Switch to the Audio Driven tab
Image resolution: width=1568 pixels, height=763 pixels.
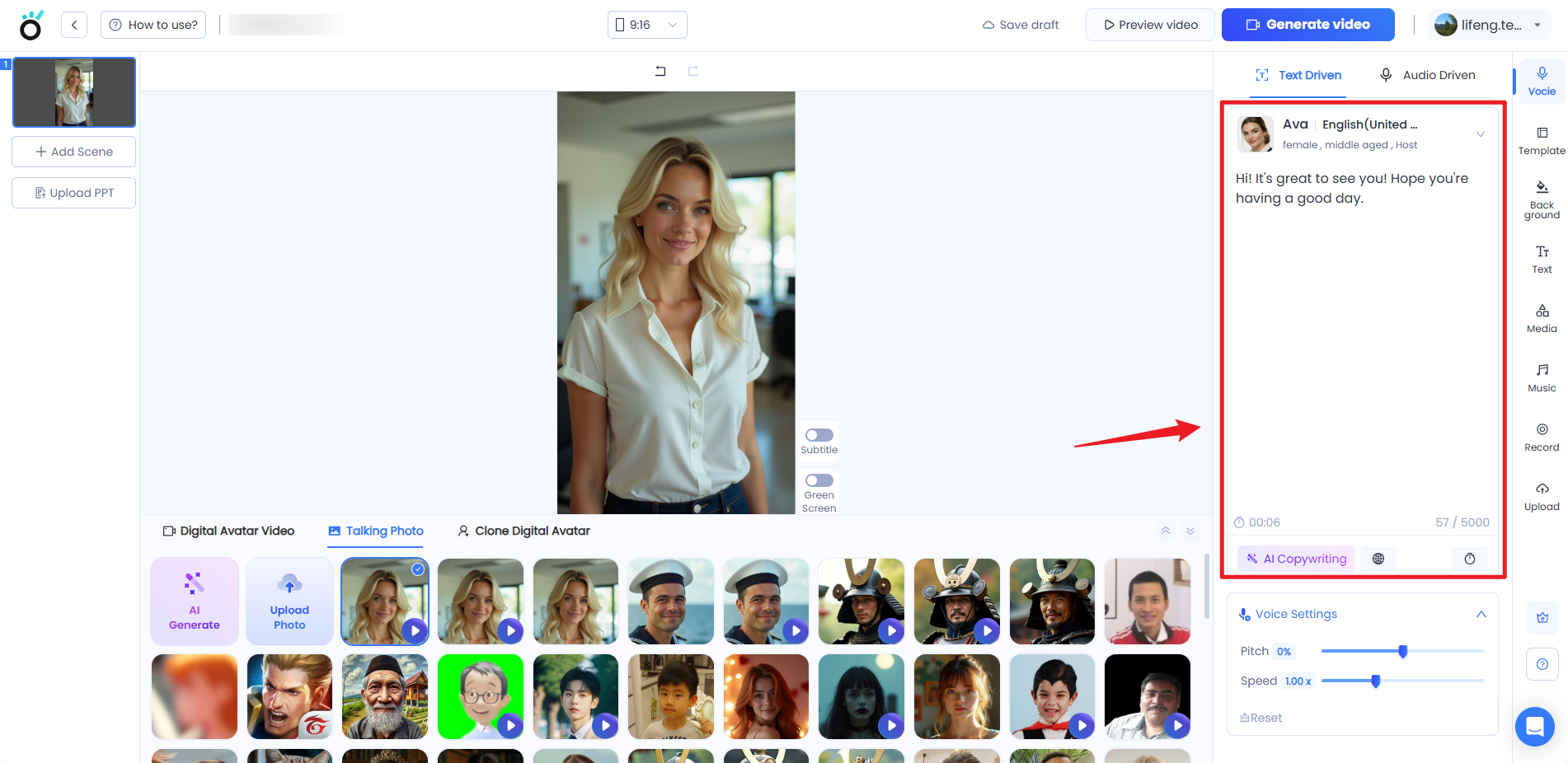1427,75
